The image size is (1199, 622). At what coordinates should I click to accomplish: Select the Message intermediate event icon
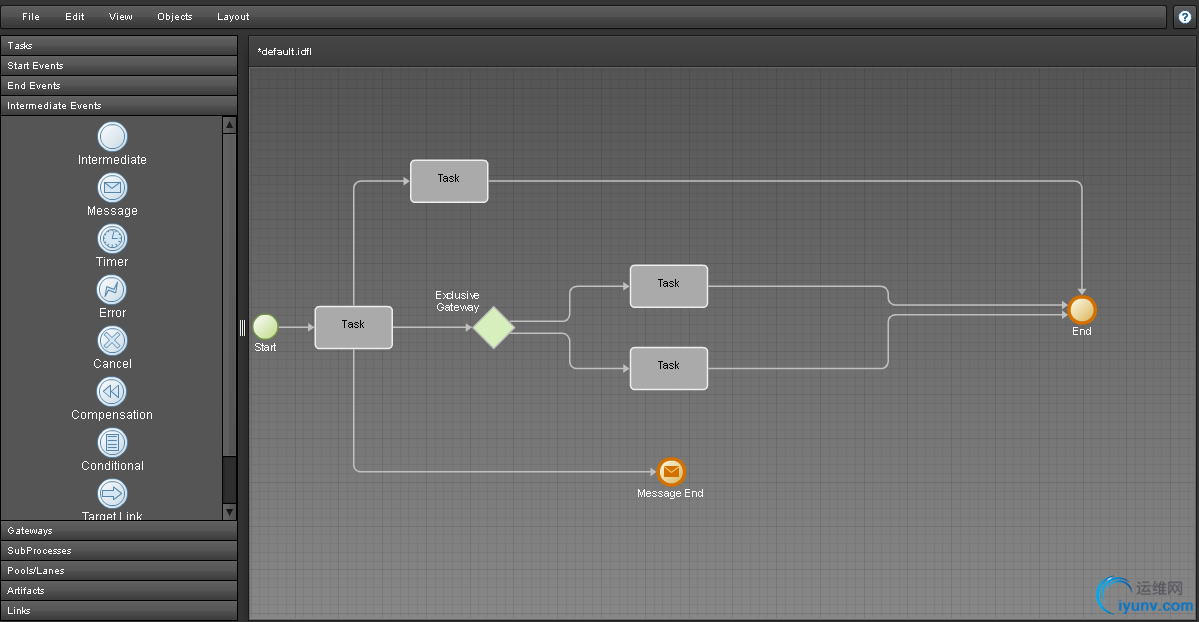pos(112,187)
